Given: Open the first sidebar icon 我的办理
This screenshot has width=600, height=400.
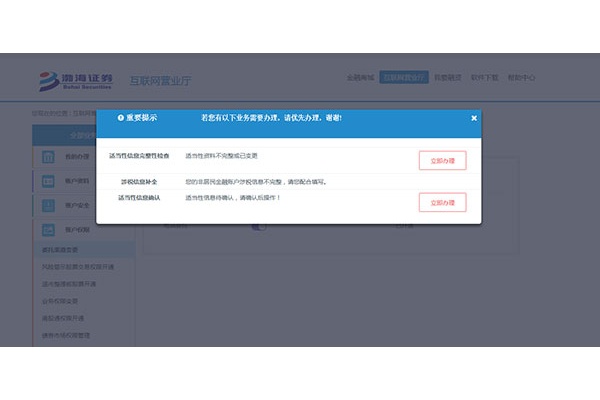Looking at the screenshot, I should coord(48,157).
